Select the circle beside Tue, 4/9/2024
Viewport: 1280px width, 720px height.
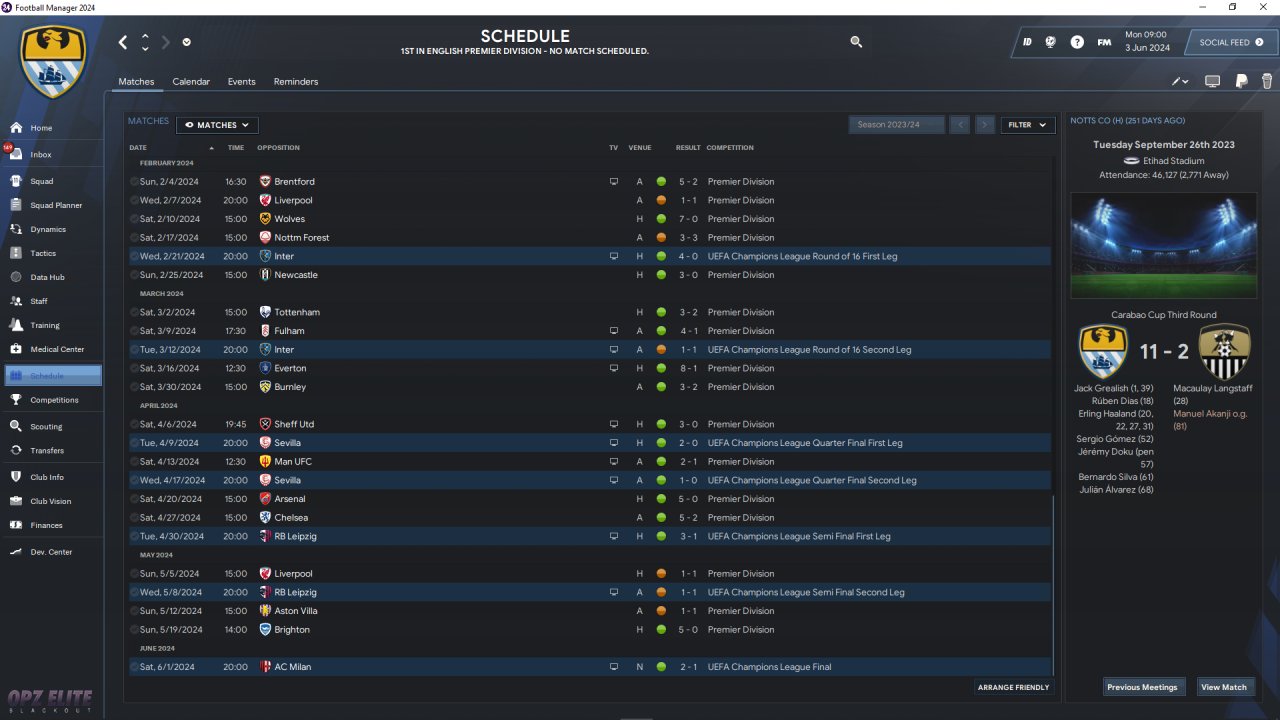pos(134,443)
